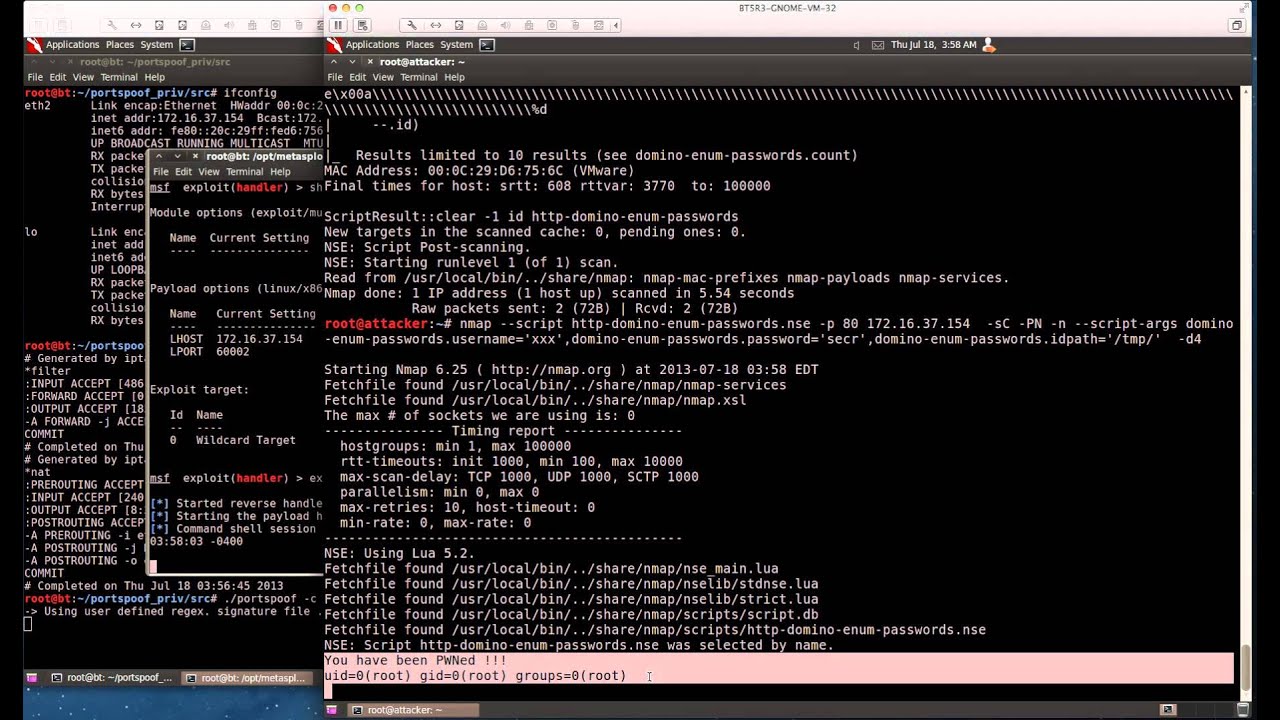Image resolution: width=1280 pixels, height=720 pixels.
Task: Click down-arrow titlebar button of root@attacker terminal
Action: click(x=351, y=62)
